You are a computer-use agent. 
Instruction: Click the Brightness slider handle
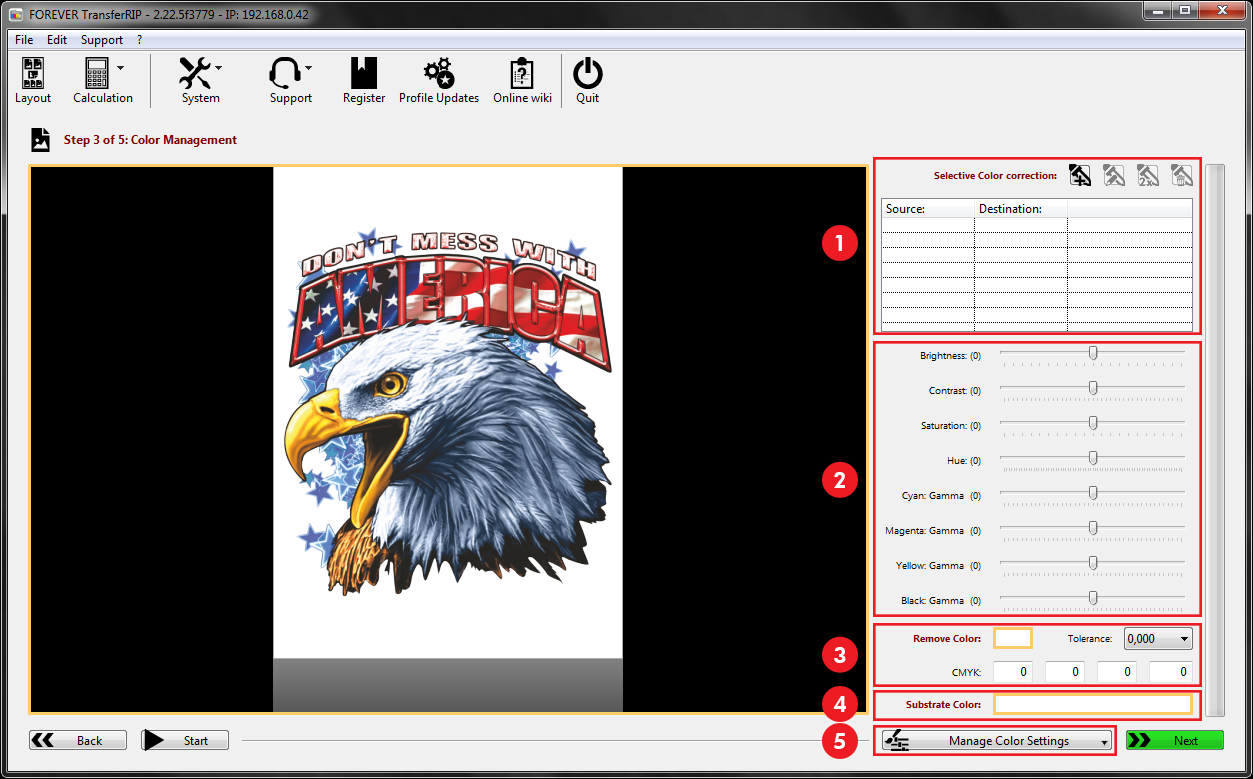coord(1093,352)
